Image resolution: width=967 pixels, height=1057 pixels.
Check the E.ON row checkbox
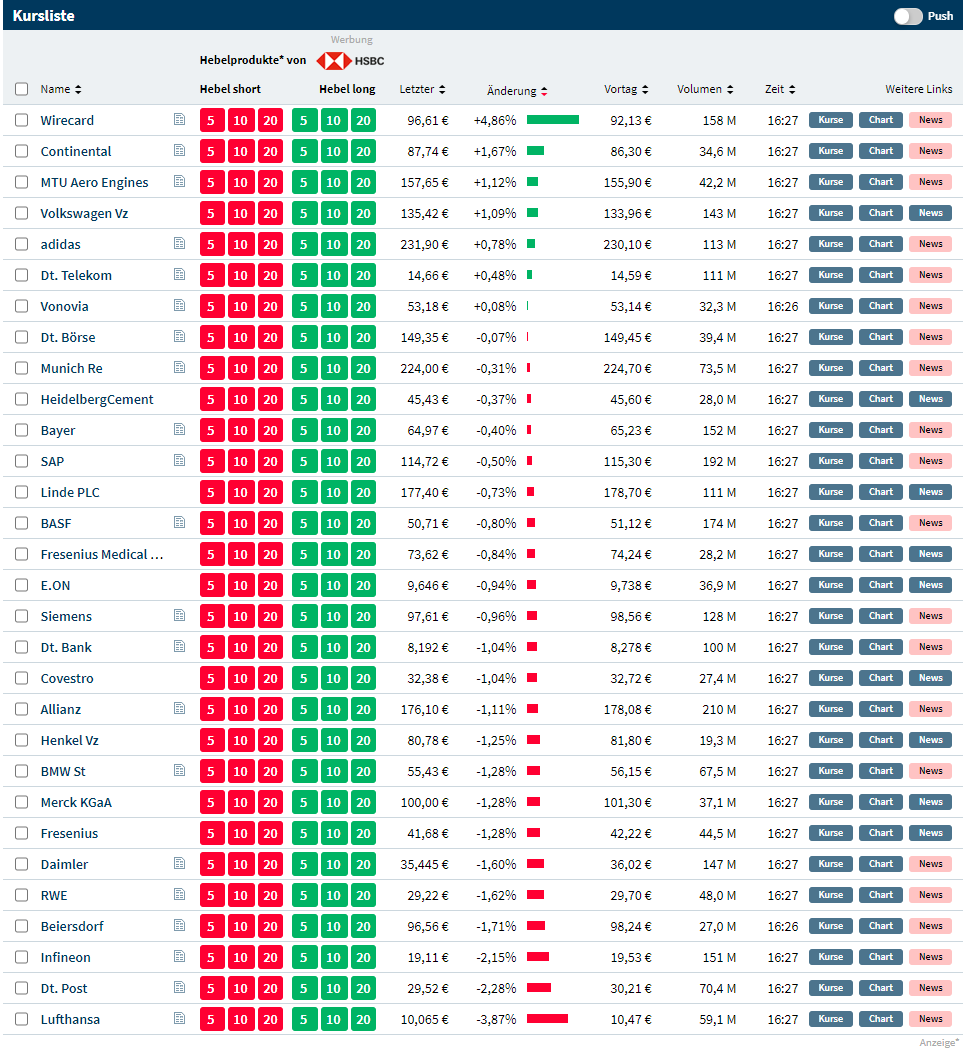click(22, 585)
